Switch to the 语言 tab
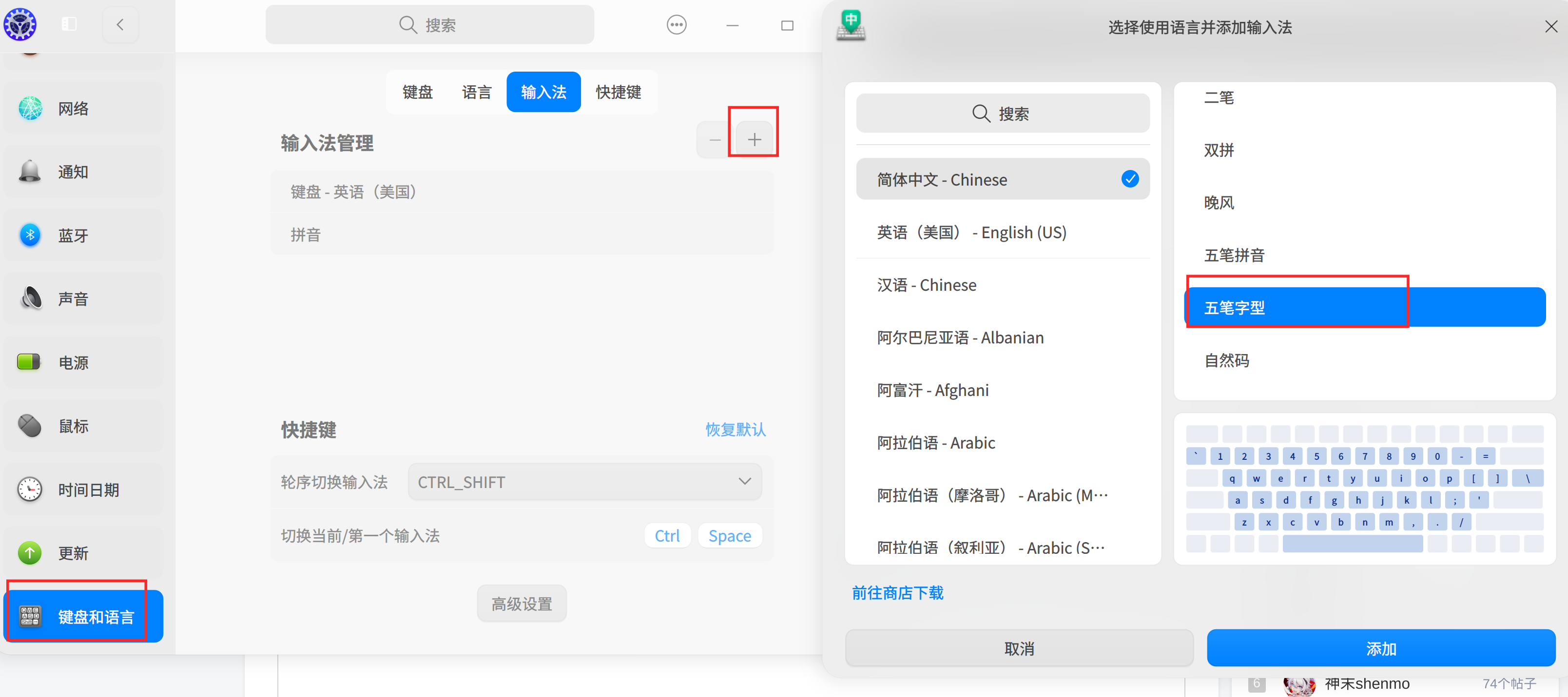Viewport: 1568px width, 697px height. (476, 92)
